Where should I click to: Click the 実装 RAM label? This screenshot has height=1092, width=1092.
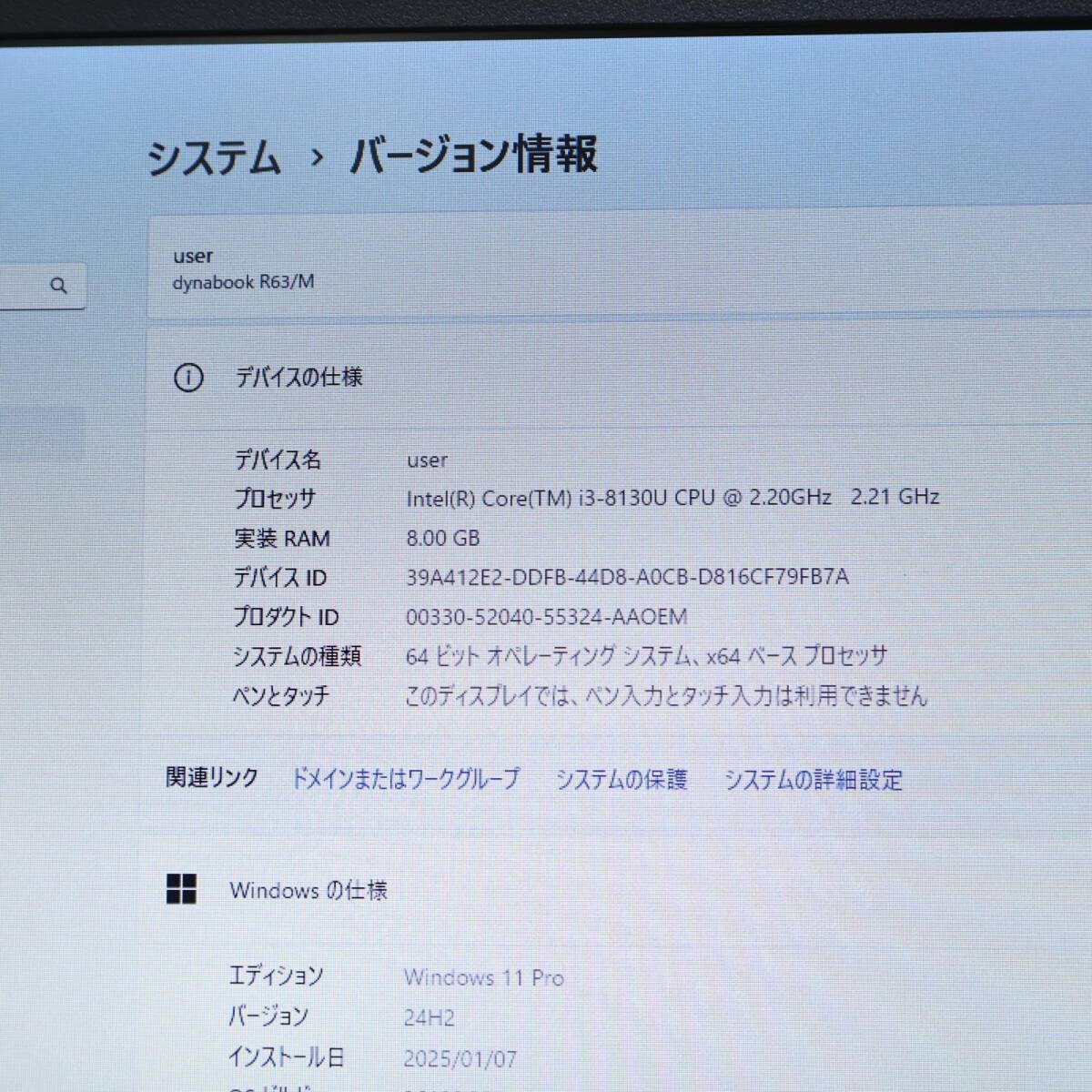point(282,538)
